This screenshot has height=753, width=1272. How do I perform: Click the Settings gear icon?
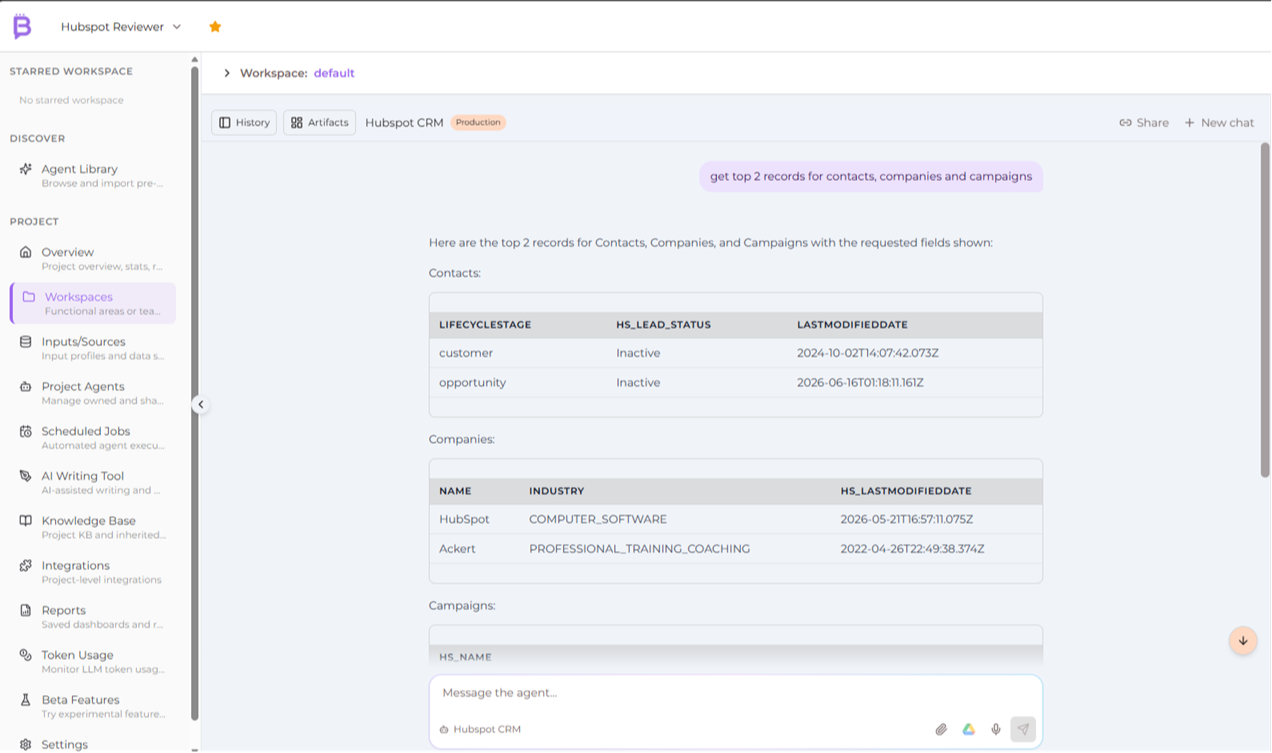pyautogui.click(x=26, y=745)
